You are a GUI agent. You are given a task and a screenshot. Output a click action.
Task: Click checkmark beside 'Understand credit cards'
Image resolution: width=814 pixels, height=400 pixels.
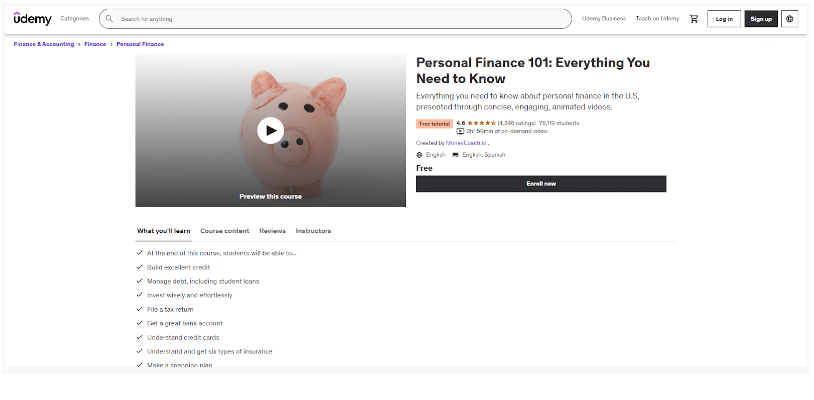click(140, 337)
